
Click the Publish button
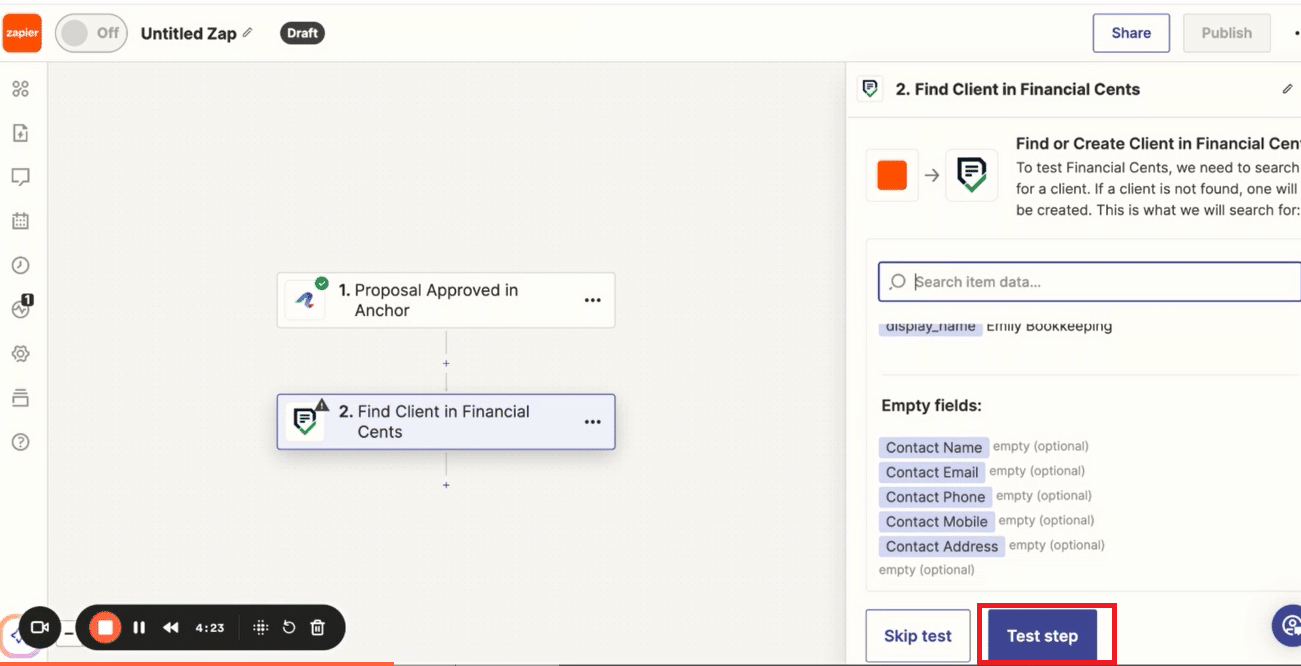(1227, 33)
